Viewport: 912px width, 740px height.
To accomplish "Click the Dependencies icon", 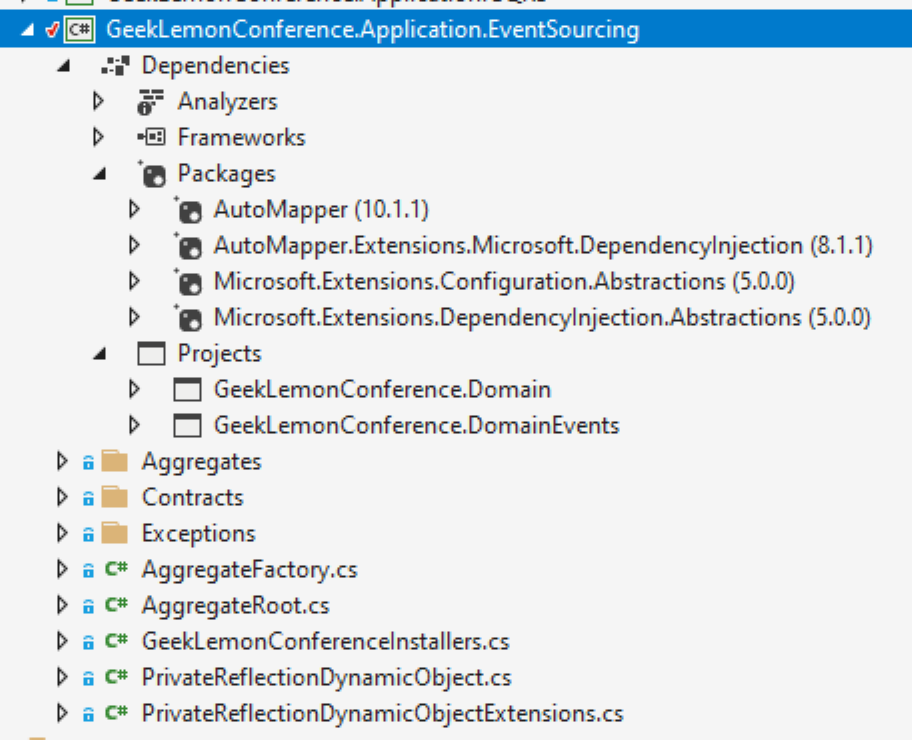I will [115, 66].
